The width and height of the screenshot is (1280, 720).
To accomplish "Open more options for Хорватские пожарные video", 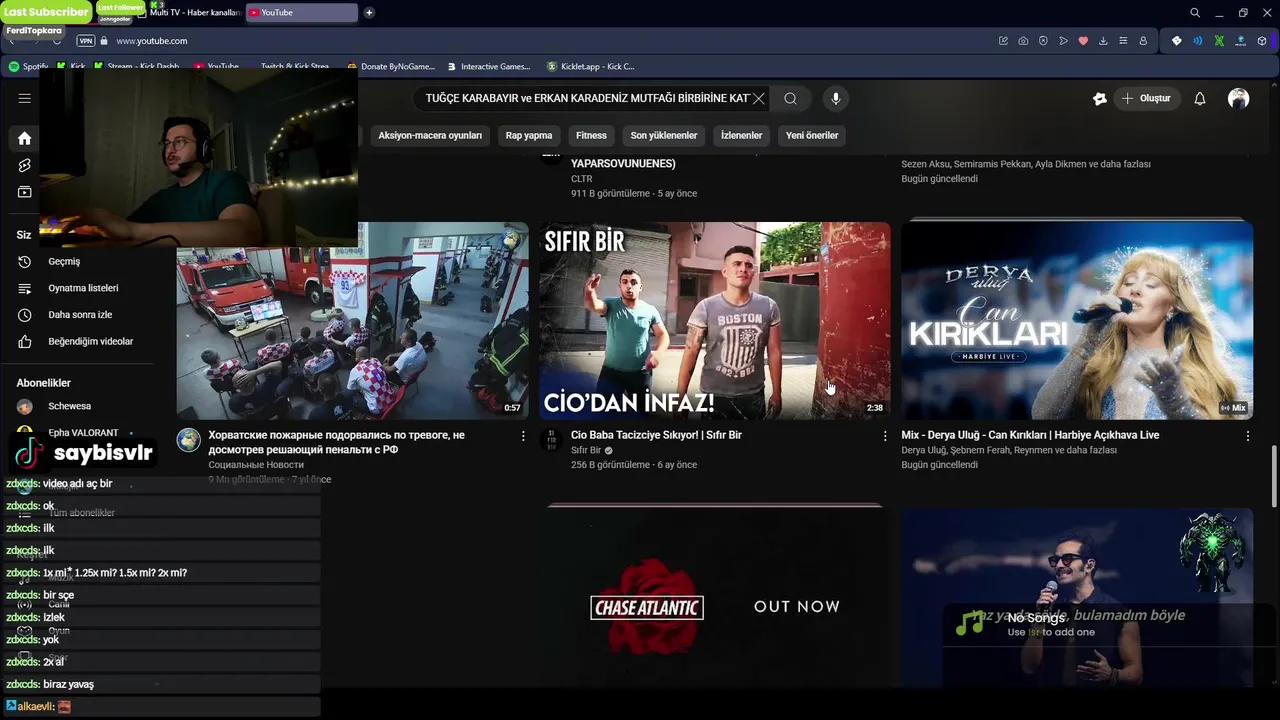I will point(523,436).
